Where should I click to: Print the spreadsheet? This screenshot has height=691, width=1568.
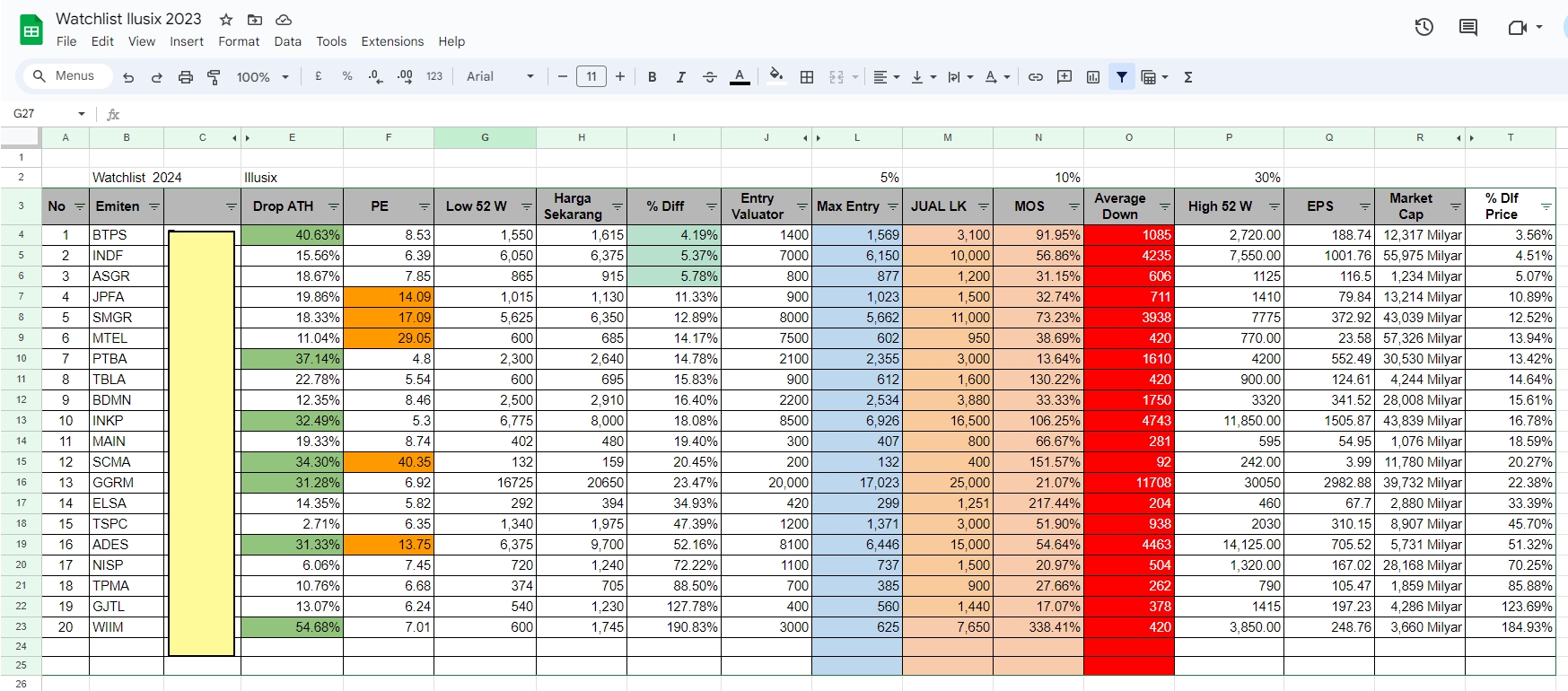coord(186,77)
